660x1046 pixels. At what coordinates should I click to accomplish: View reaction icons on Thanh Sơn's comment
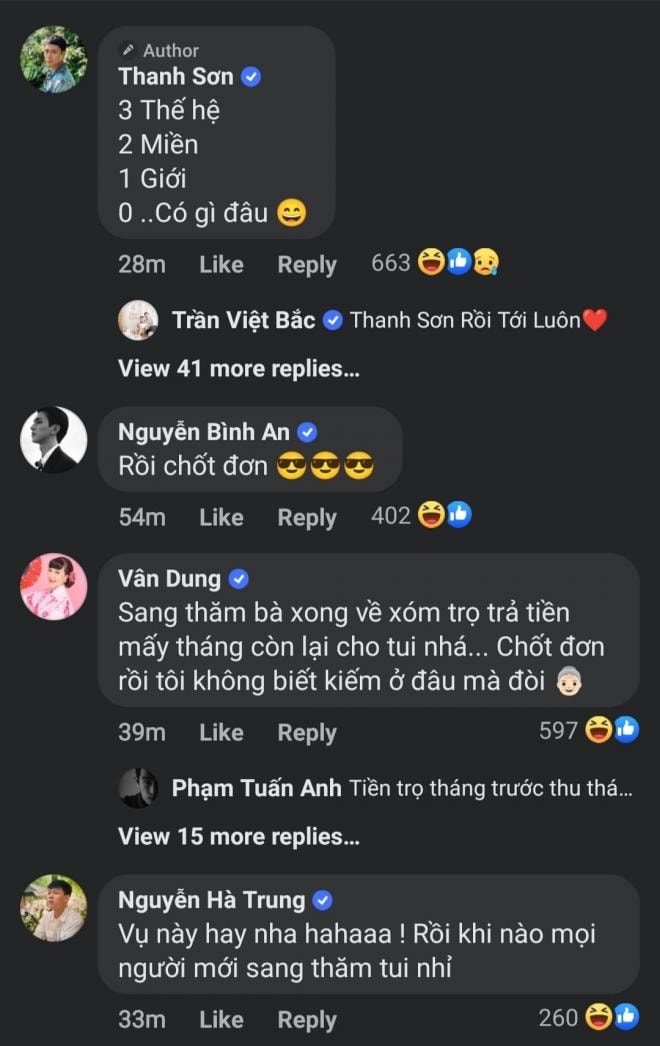tap(458, 263)
